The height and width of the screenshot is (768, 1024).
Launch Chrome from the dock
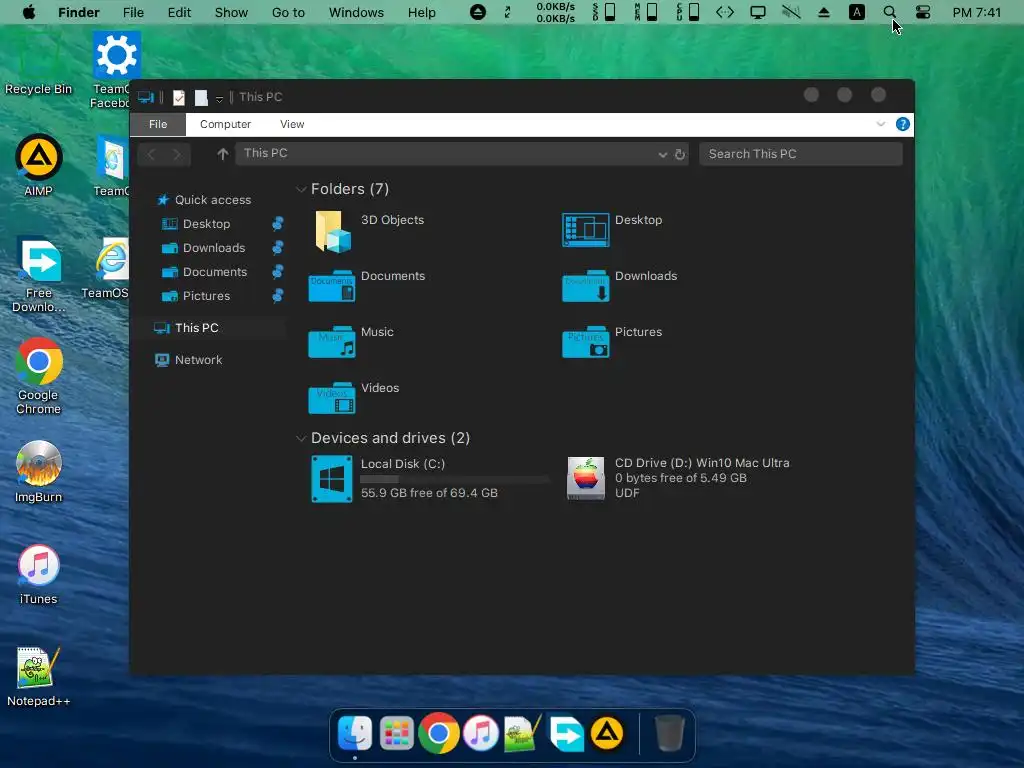click(x=438, y=733)
